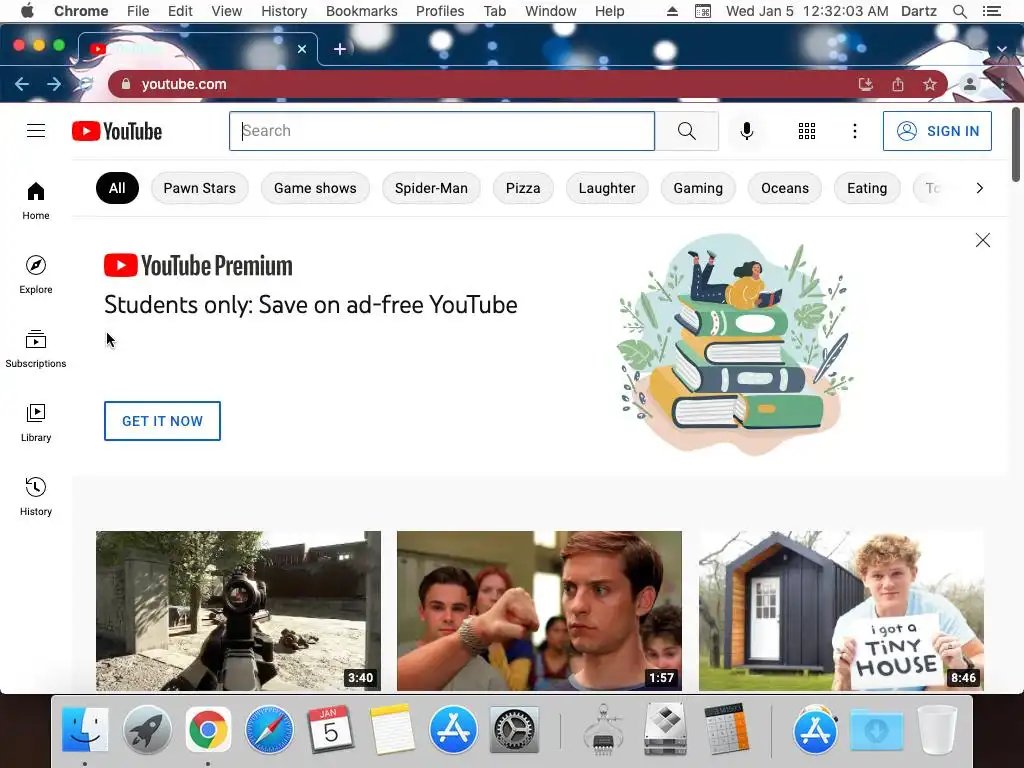The image size is (1024, 768).
Task: Open the tiny house 8:46 video
Action: tap(841, 611)
